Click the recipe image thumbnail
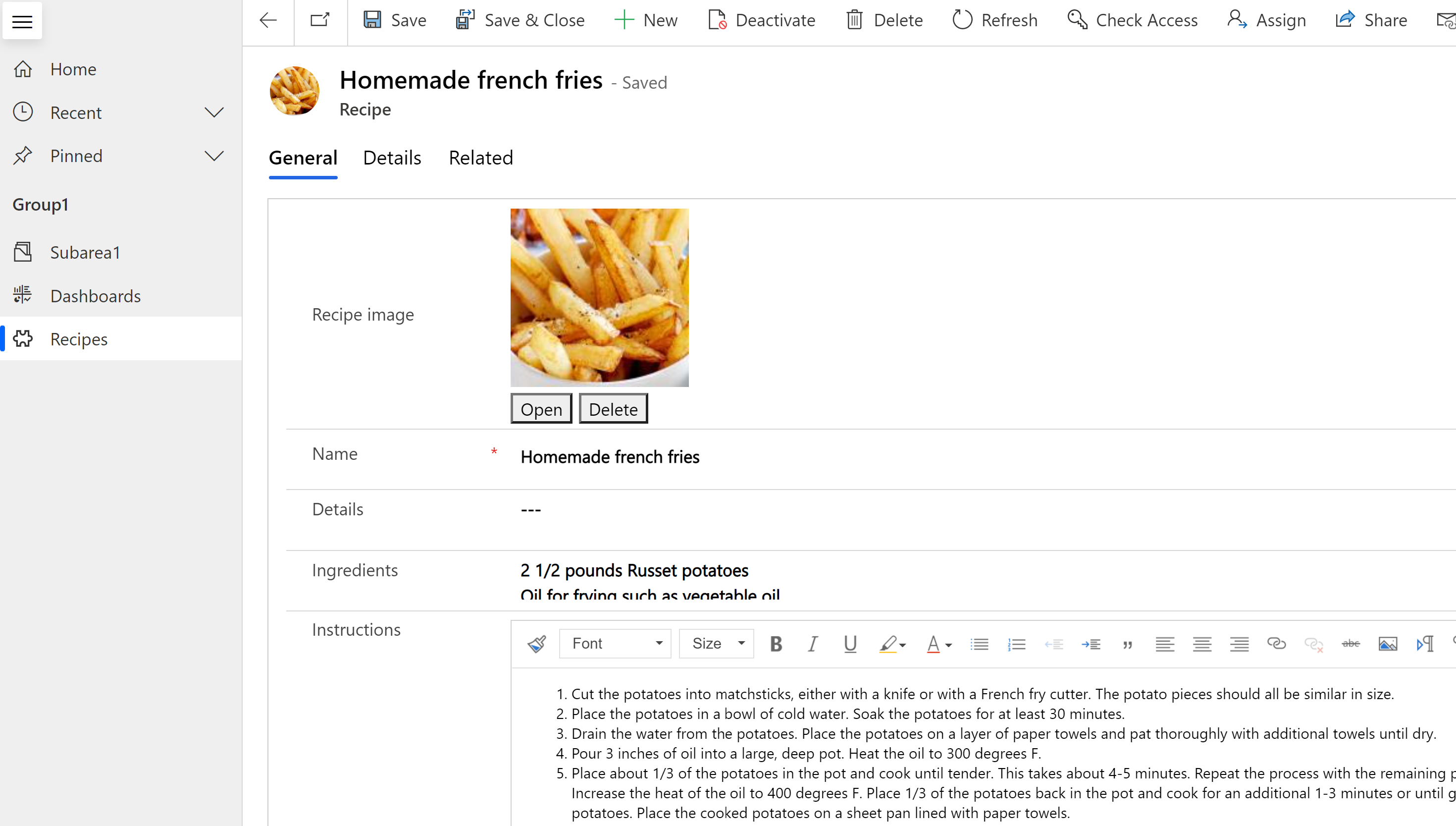 600,297
